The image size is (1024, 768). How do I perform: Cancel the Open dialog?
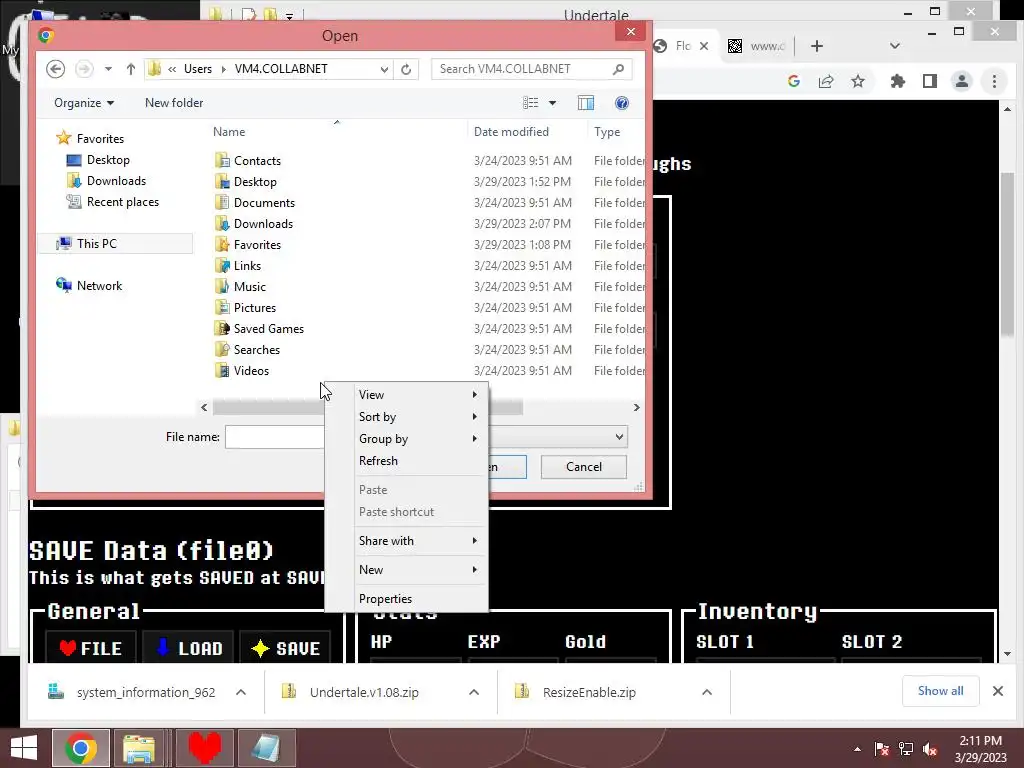pos(584,466)
